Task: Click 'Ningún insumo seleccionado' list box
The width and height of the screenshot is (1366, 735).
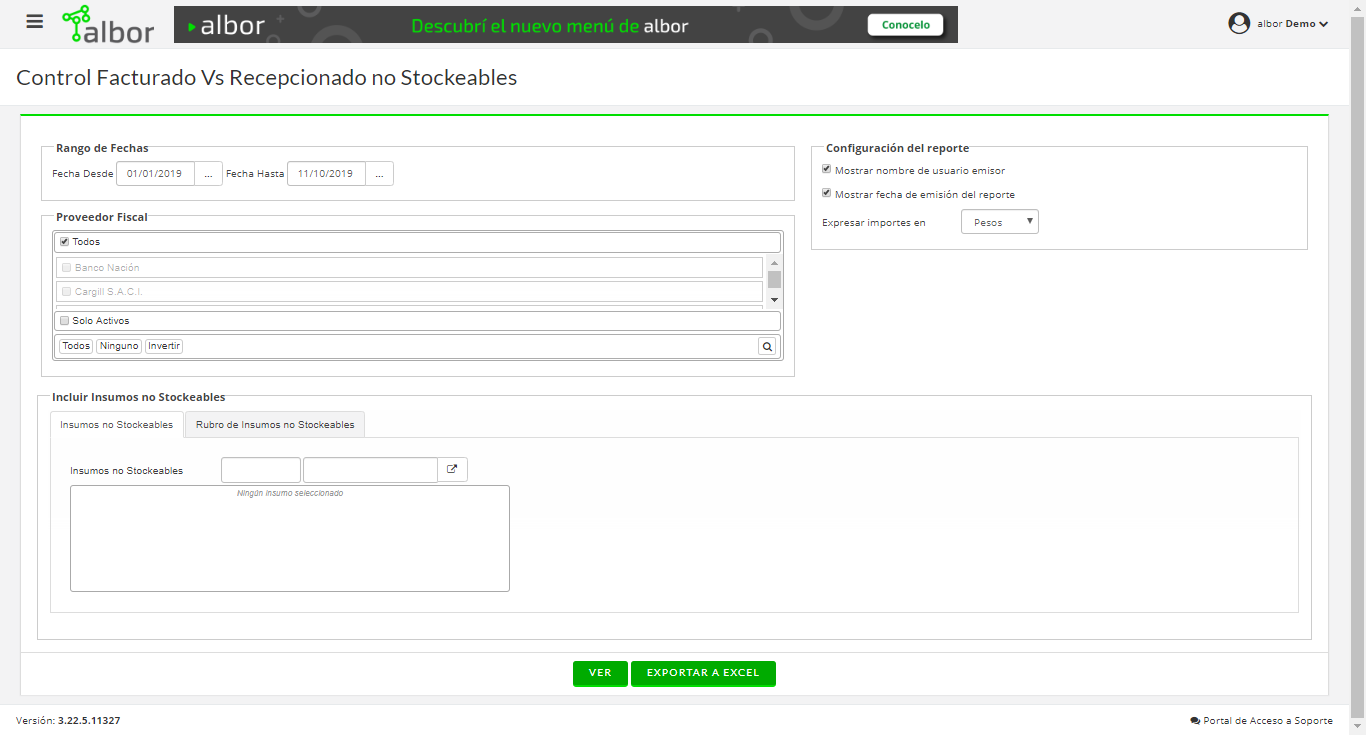Action: tap(290, 539)
